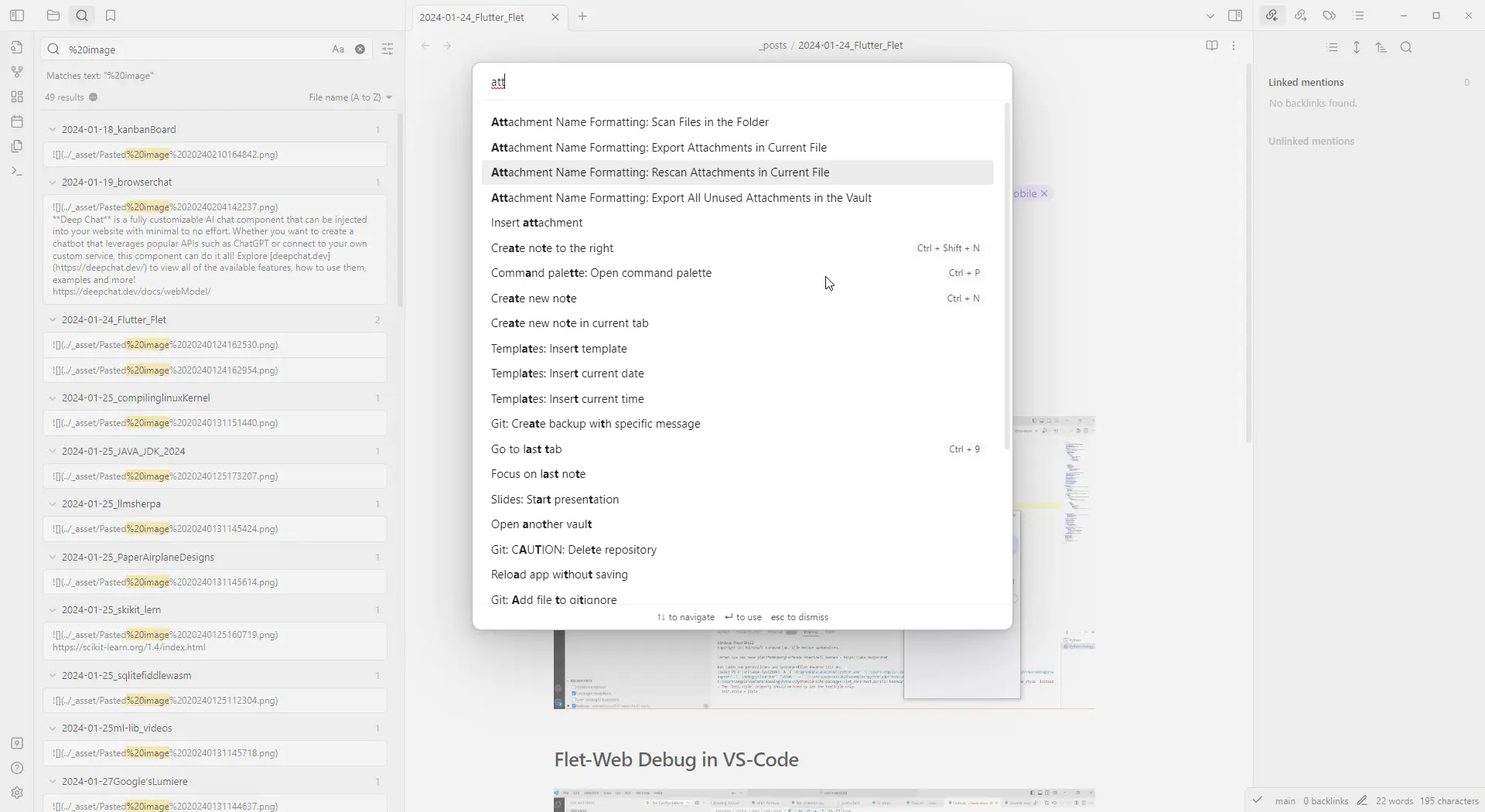
Task: Open the graph view icon
Action: 17,72
